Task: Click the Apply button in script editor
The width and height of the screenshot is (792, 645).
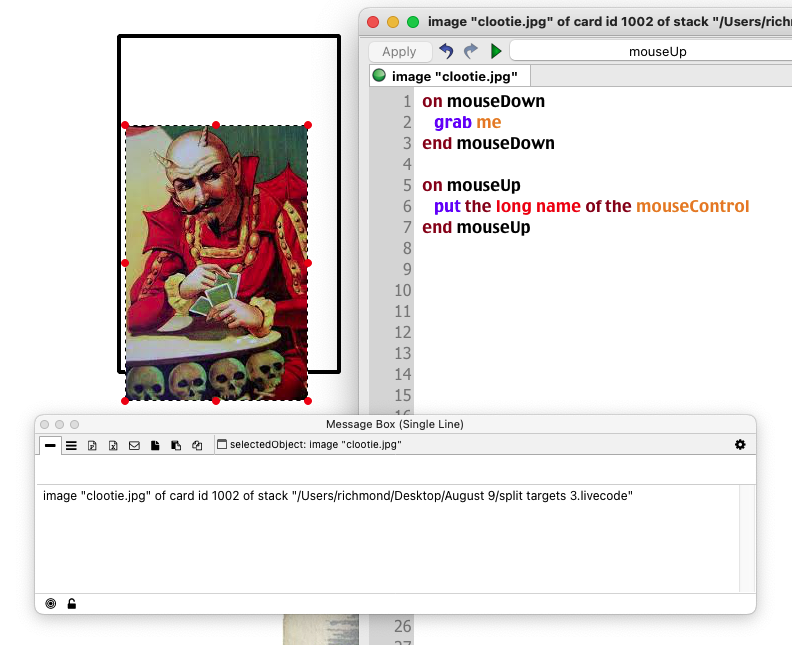Action: [399, 51]
